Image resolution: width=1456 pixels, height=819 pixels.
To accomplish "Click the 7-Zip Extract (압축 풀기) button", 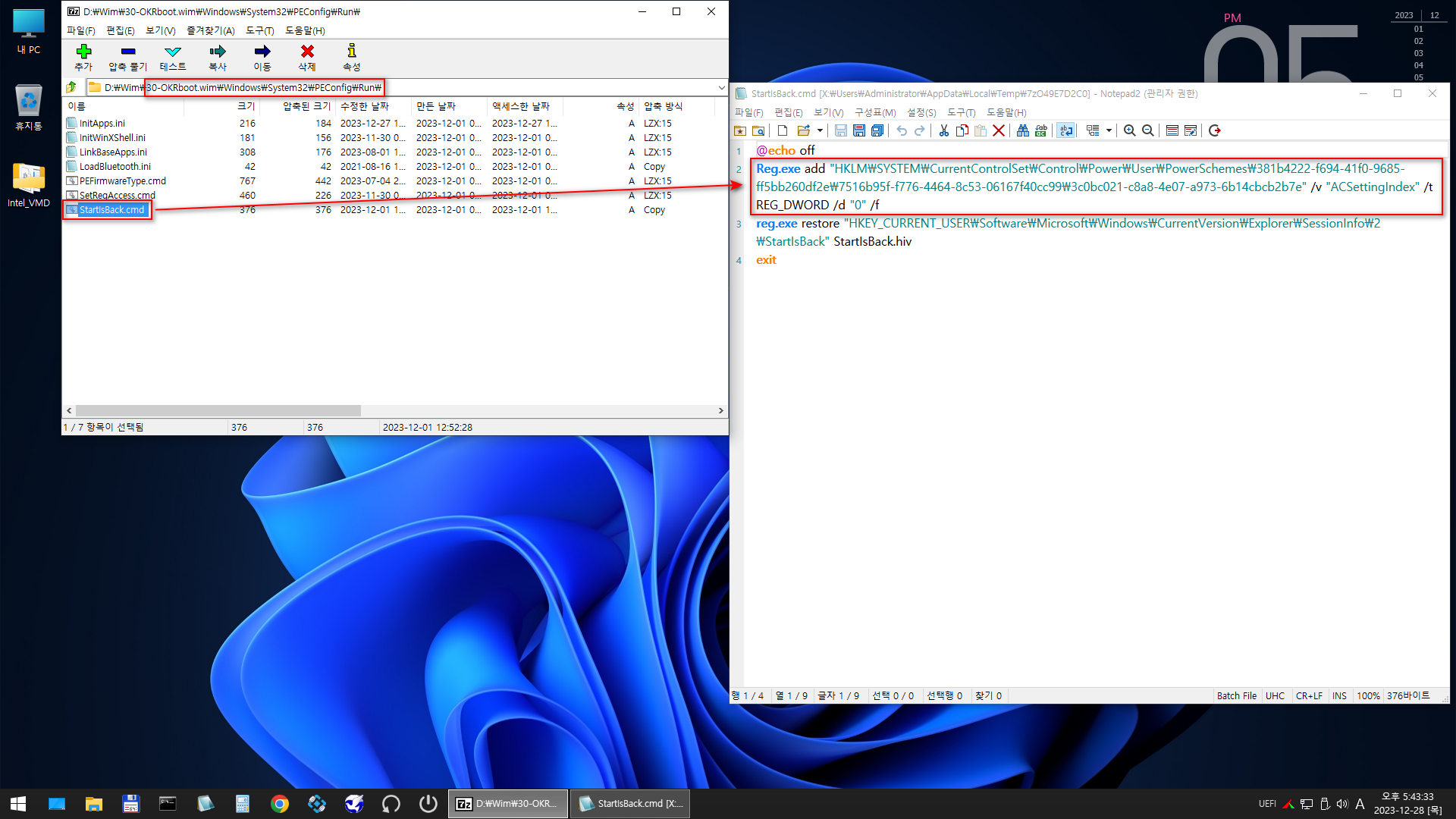I will 127,58.
